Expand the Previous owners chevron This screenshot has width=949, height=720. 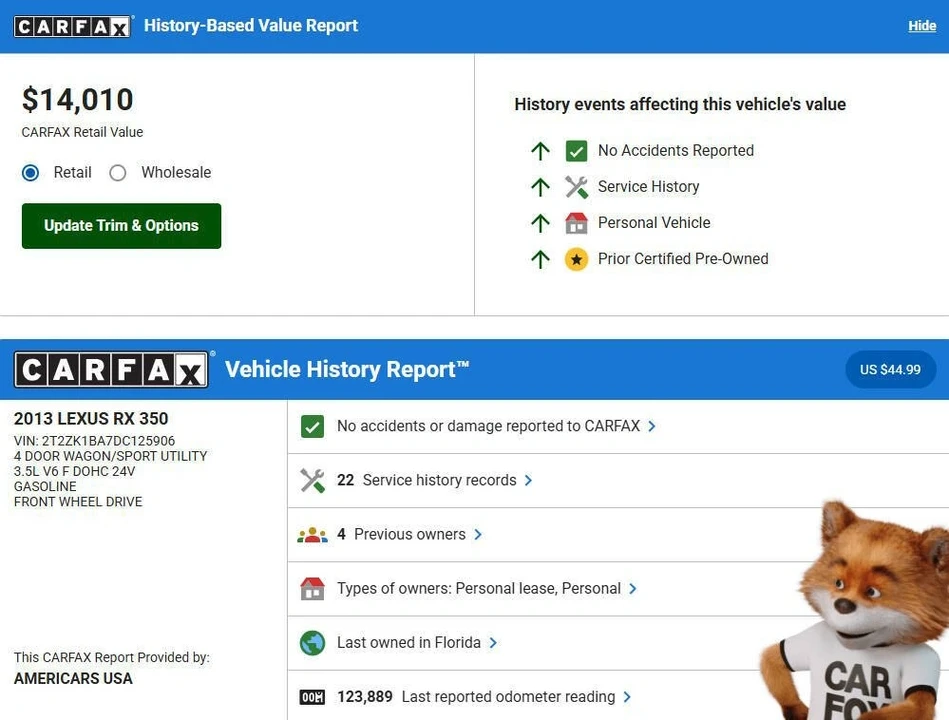point(478,535)
